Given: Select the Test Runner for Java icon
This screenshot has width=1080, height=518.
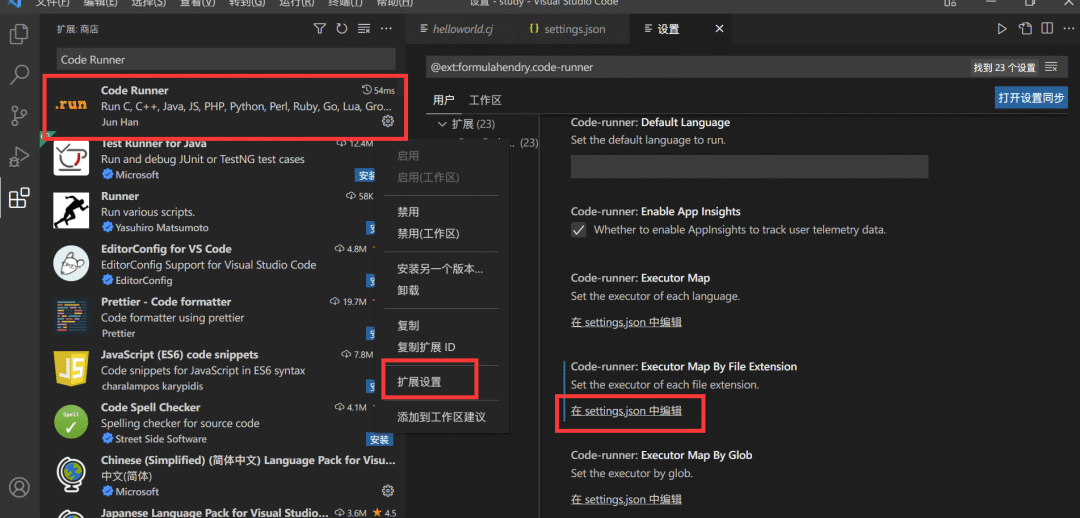Looking at the screenshot, I should 71,158.
